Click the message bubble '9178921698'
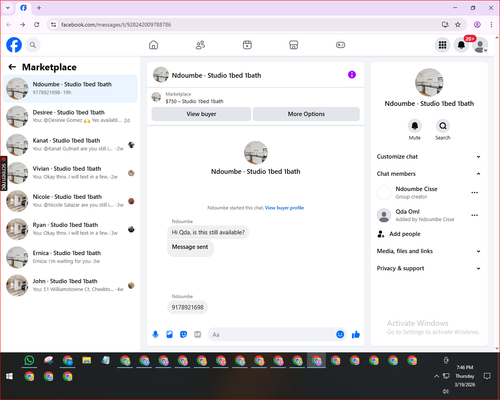Screen dimensions: 500x400 click(187, 307)
